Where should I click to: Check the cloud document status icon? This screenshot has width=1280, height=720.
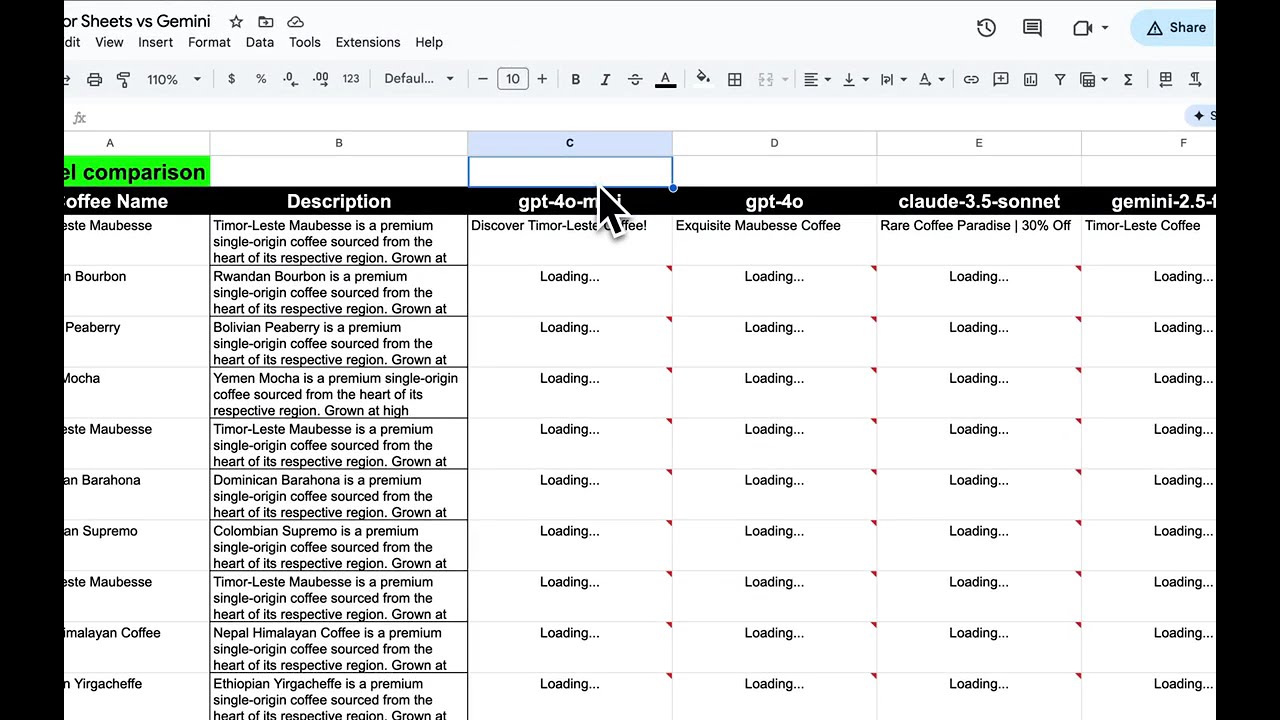(295, 21)
